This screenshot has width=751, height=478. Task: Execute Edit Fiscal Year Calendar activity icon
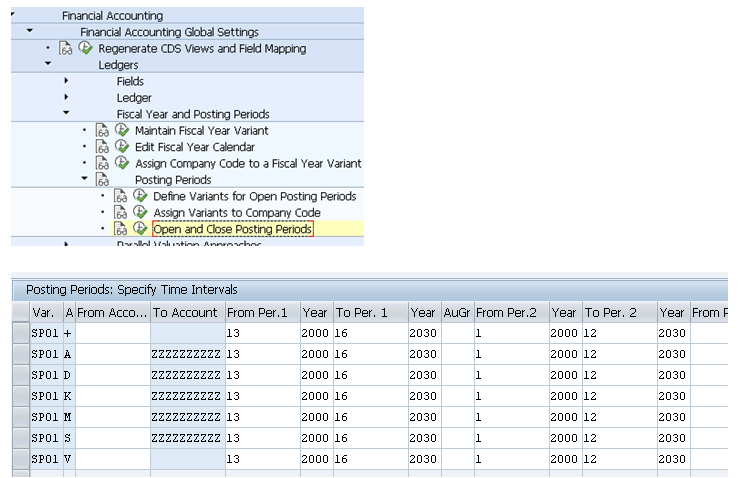[122, 146]
